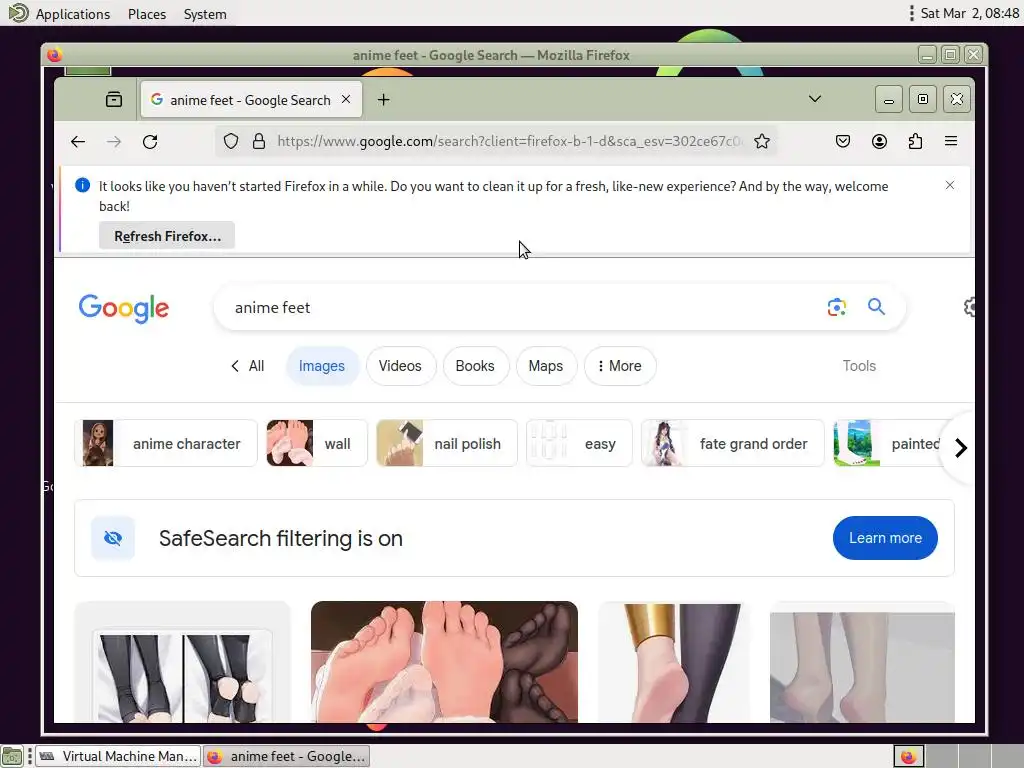Close the 'anime feet - Google Search' tab

(x=346, y=99)
